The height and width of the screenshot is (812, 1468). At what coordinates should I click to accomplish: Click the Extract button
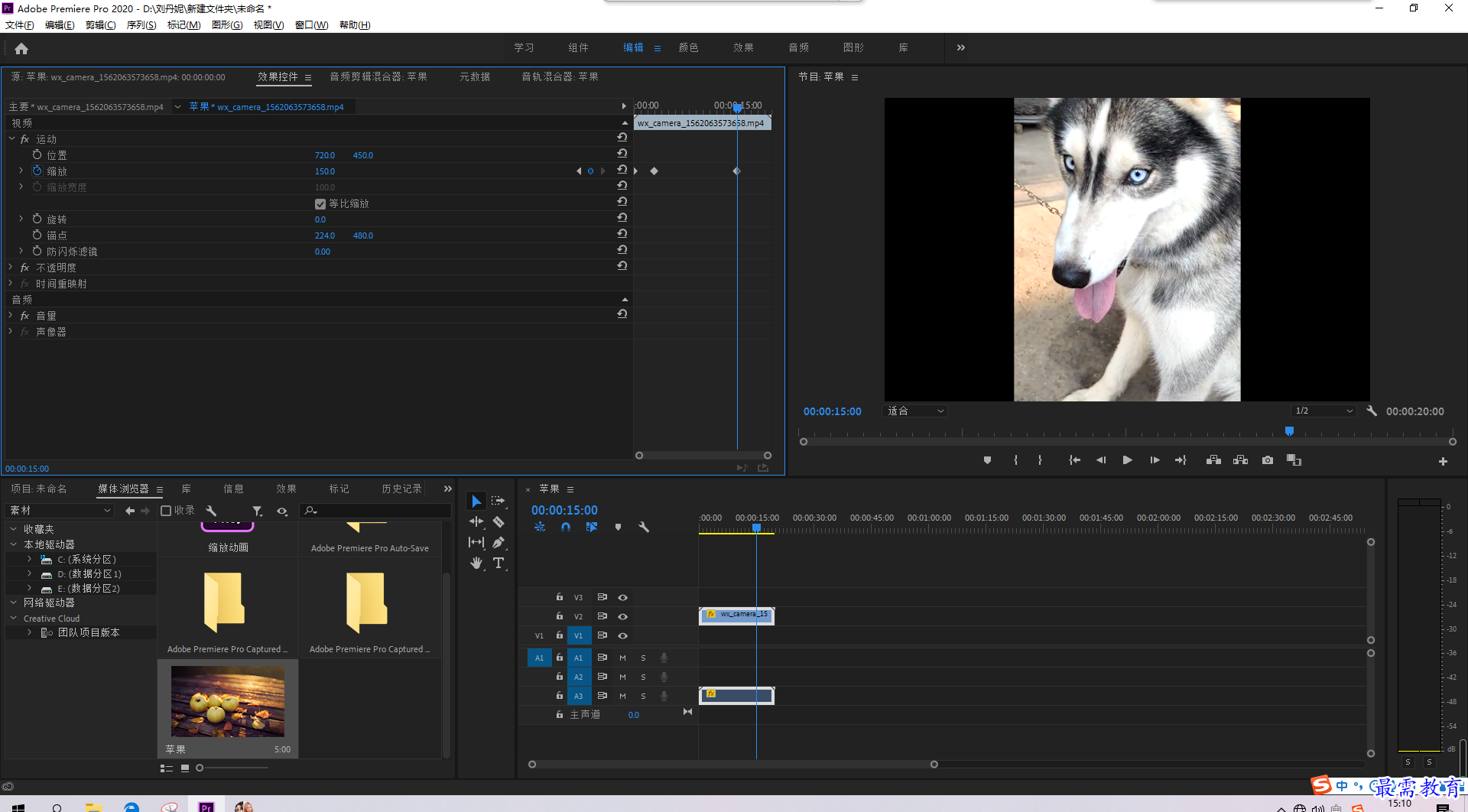tap(1240, 460)
